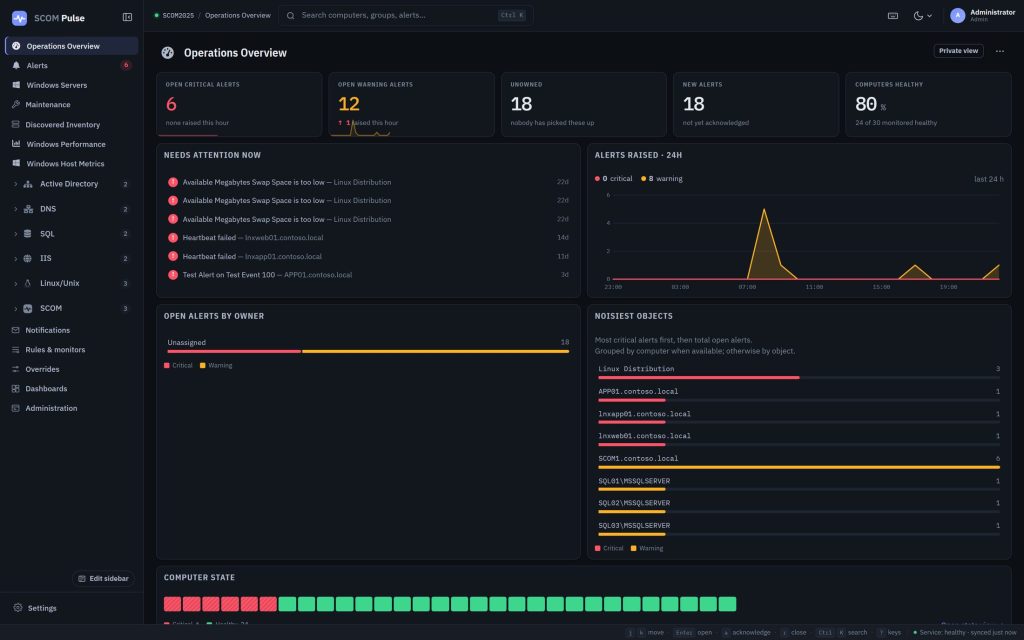Click the first red computer state tile
The image size is (1024, 640).
click(172, 604)
